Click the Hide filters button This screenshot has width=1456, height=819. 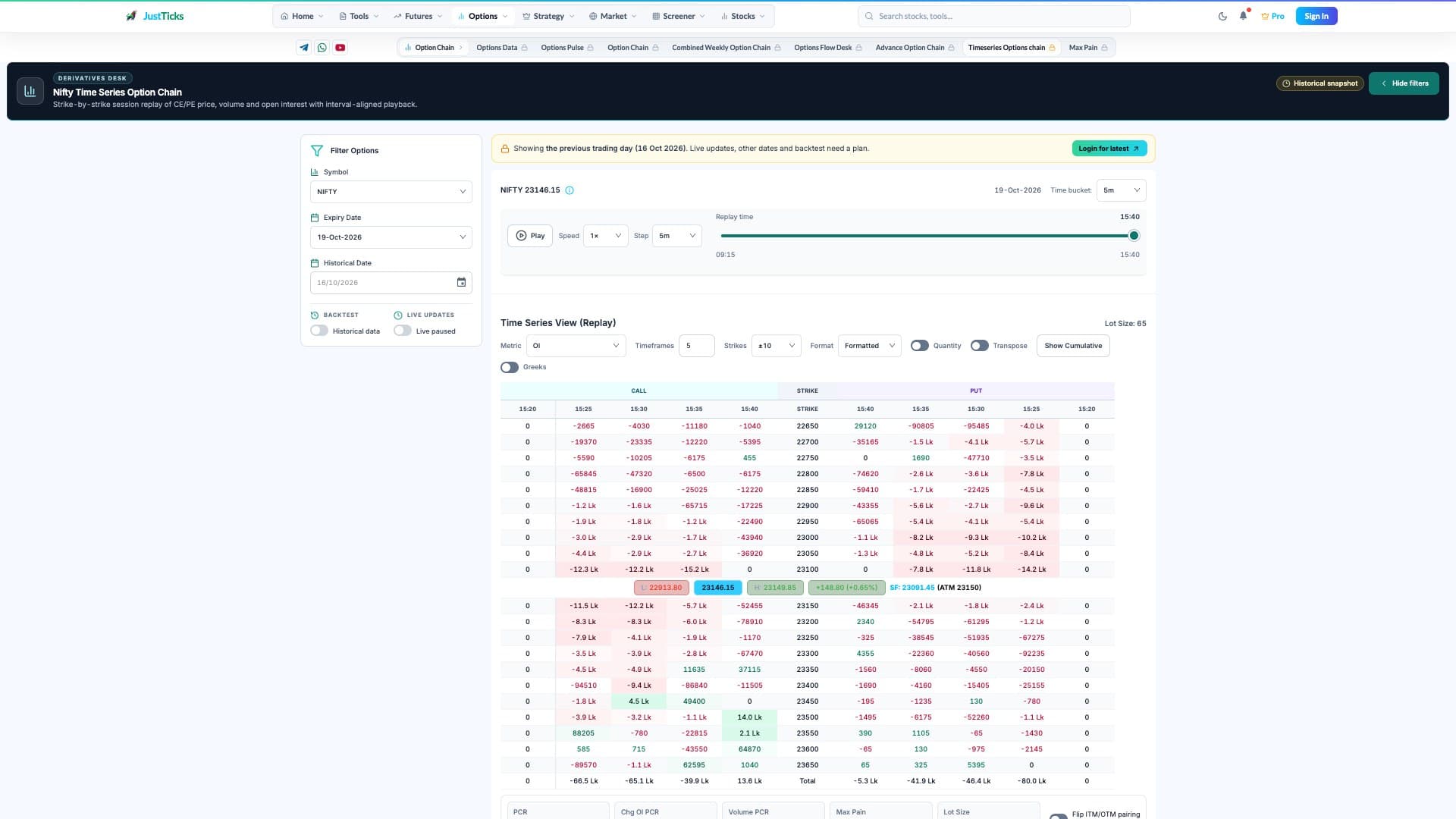(1404, 83)
